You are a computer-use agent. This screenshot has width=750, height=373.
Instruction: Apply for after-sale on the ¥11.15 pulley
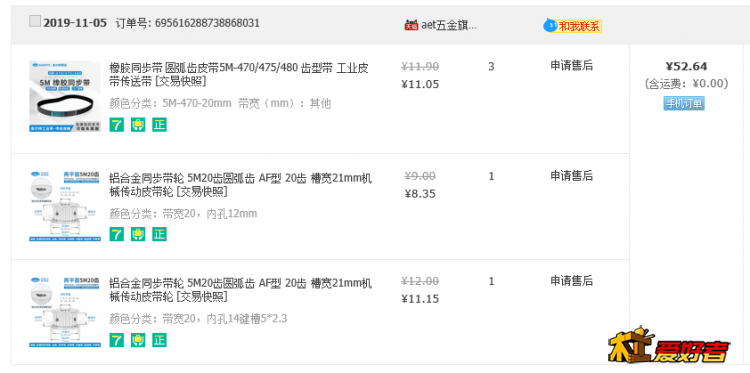571,281
